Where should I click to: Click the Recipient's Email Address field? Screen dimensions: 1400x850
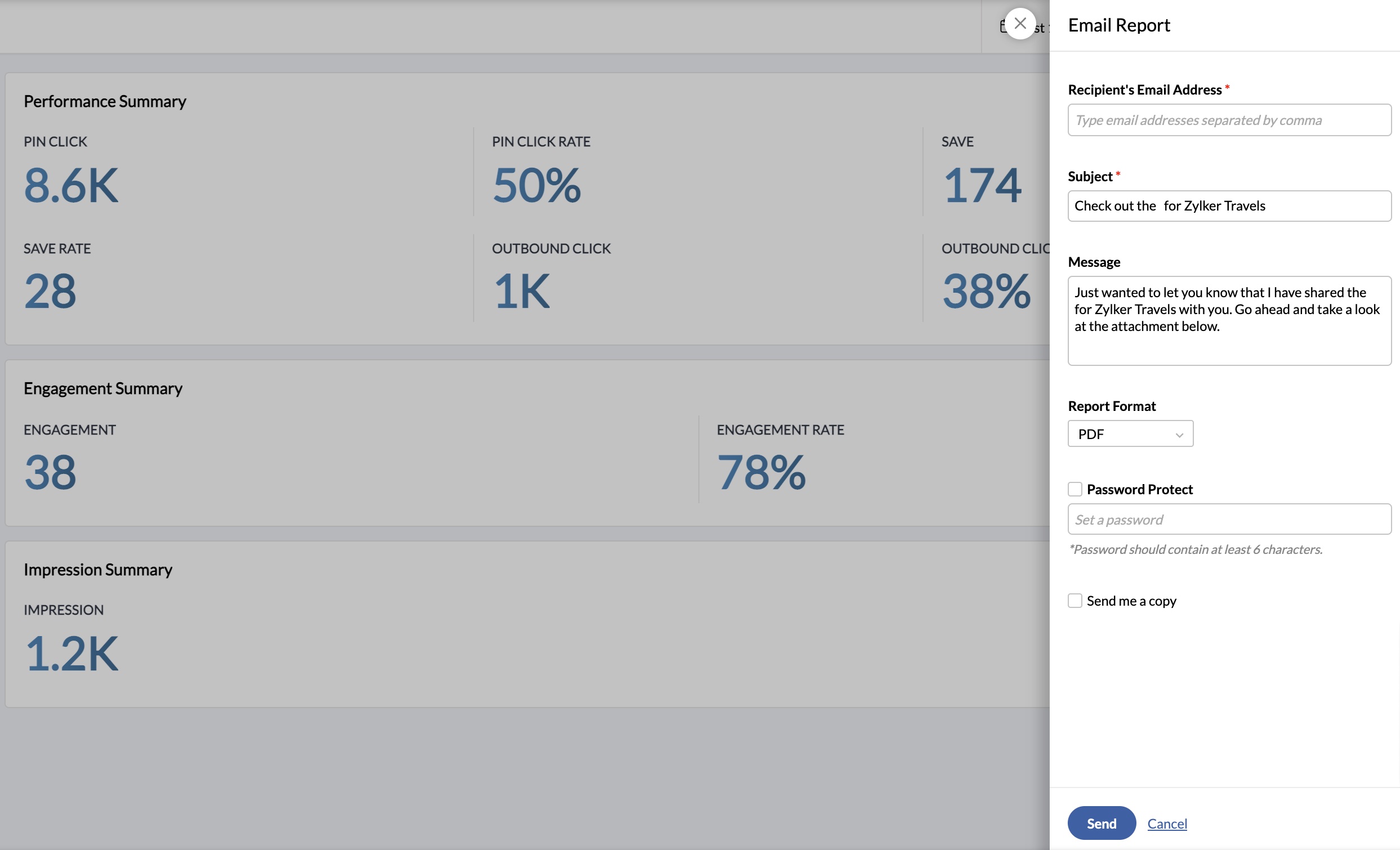[1229, 120]
